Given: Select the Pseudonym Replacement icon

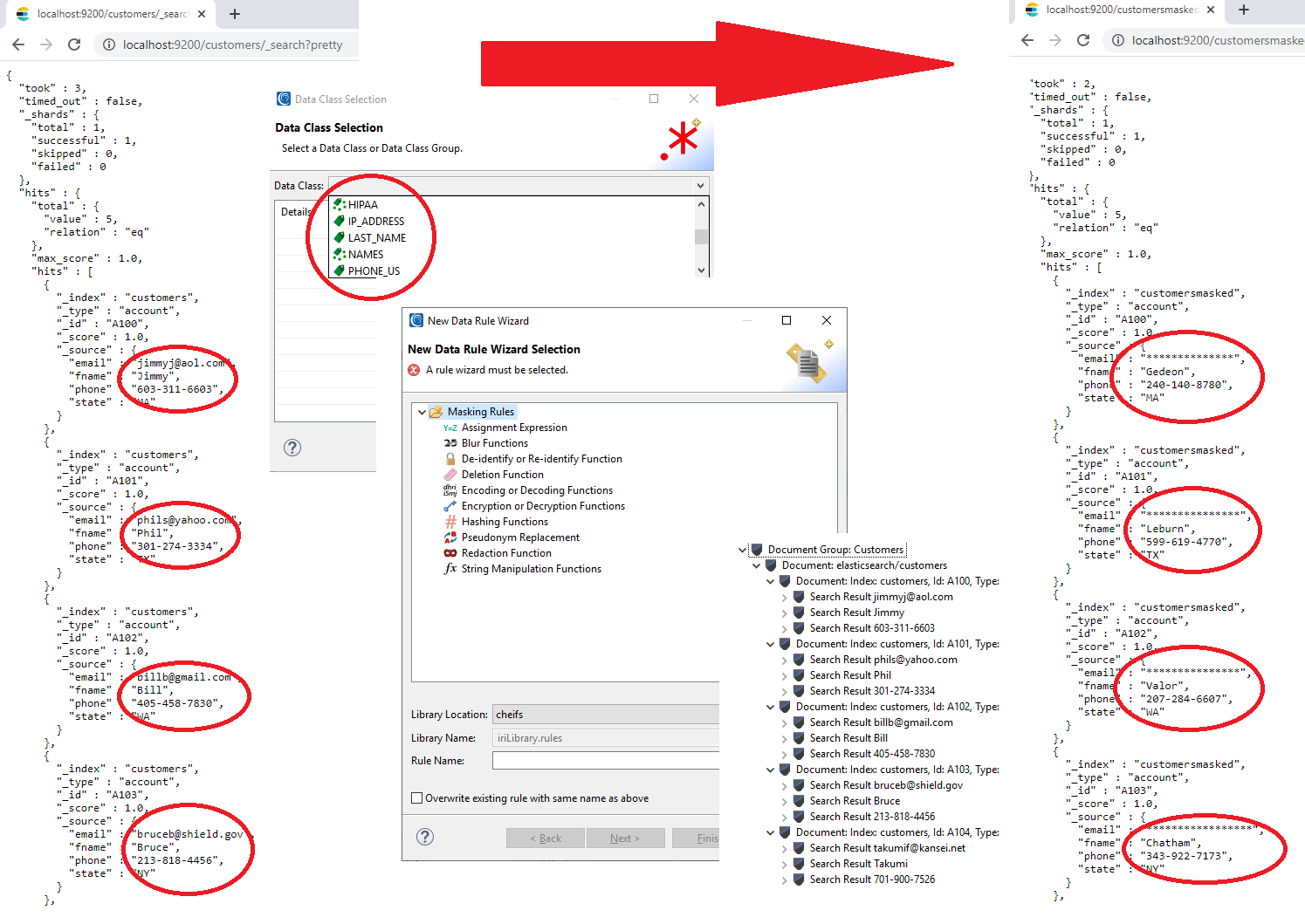Looking at the screenshot, I should coord(450,537).
